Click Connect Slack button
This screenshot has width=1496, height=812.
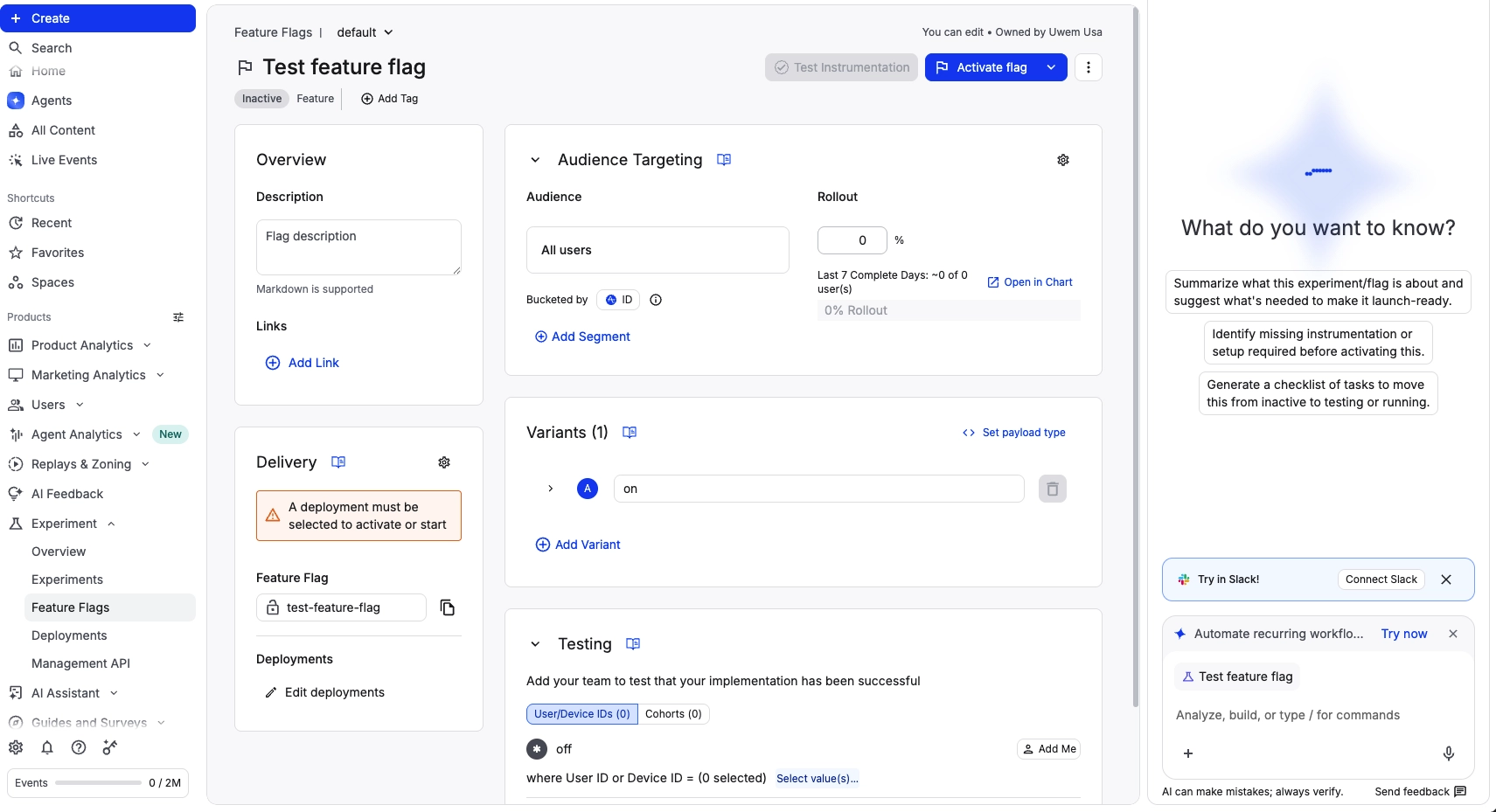[x=1381, y=580]
